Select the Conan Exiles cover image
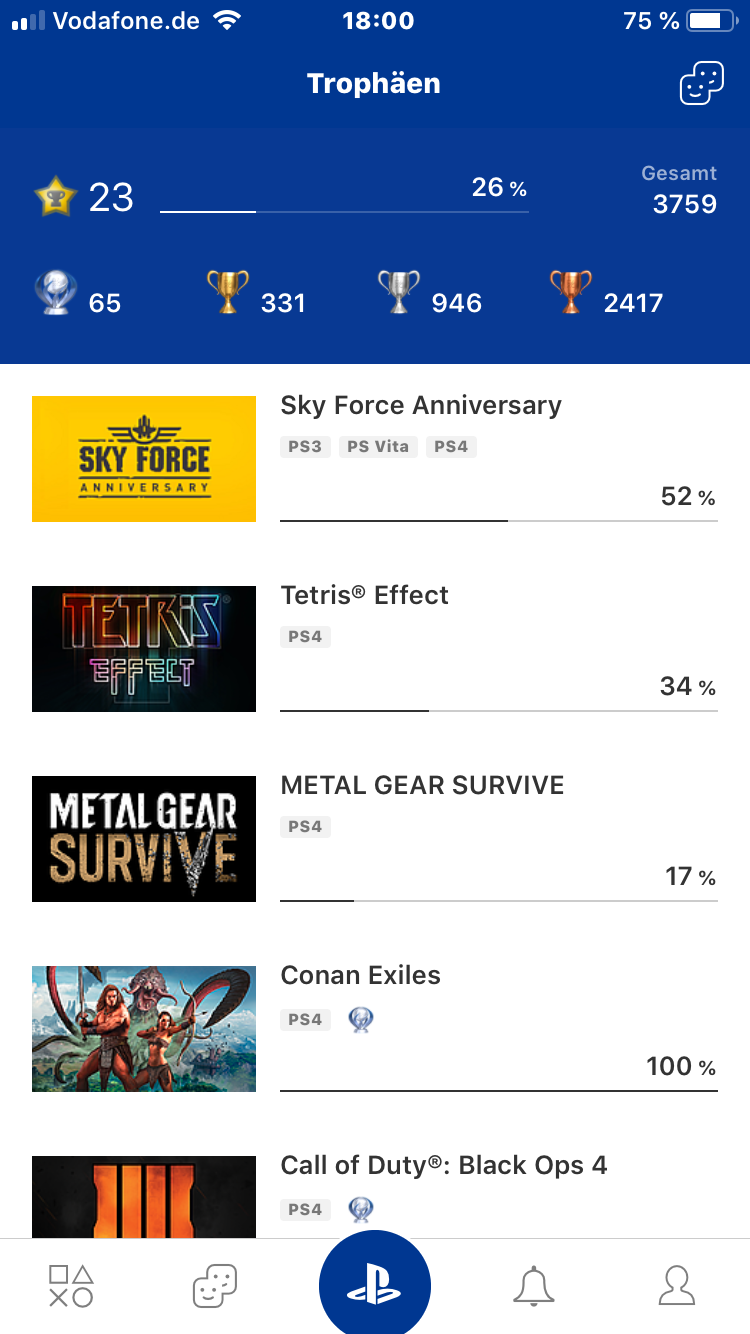 [x=144, y=1029]
